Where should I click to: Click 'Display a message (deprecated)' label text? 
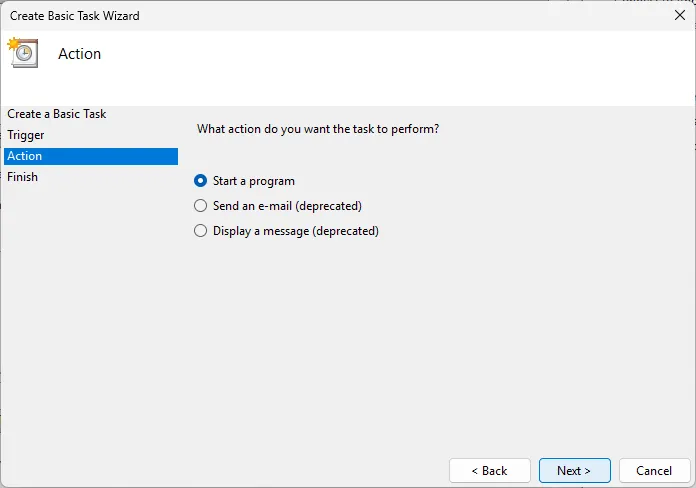(296, 231)
